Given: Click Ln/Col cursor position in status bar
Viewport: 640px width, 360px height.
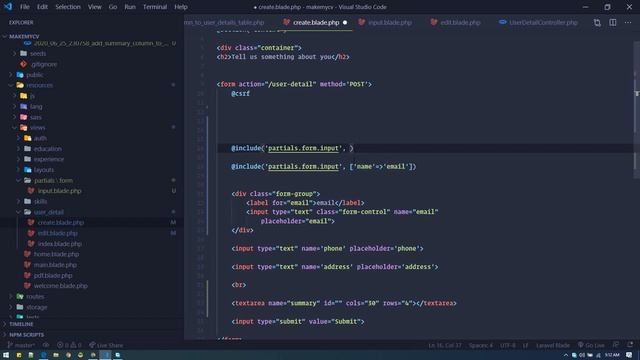Looking at the screenshot, I should (445, 345).
